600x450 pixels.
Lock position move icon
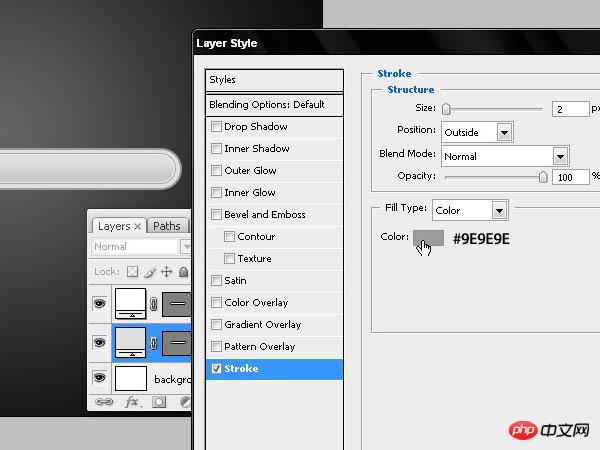point(166,272)
